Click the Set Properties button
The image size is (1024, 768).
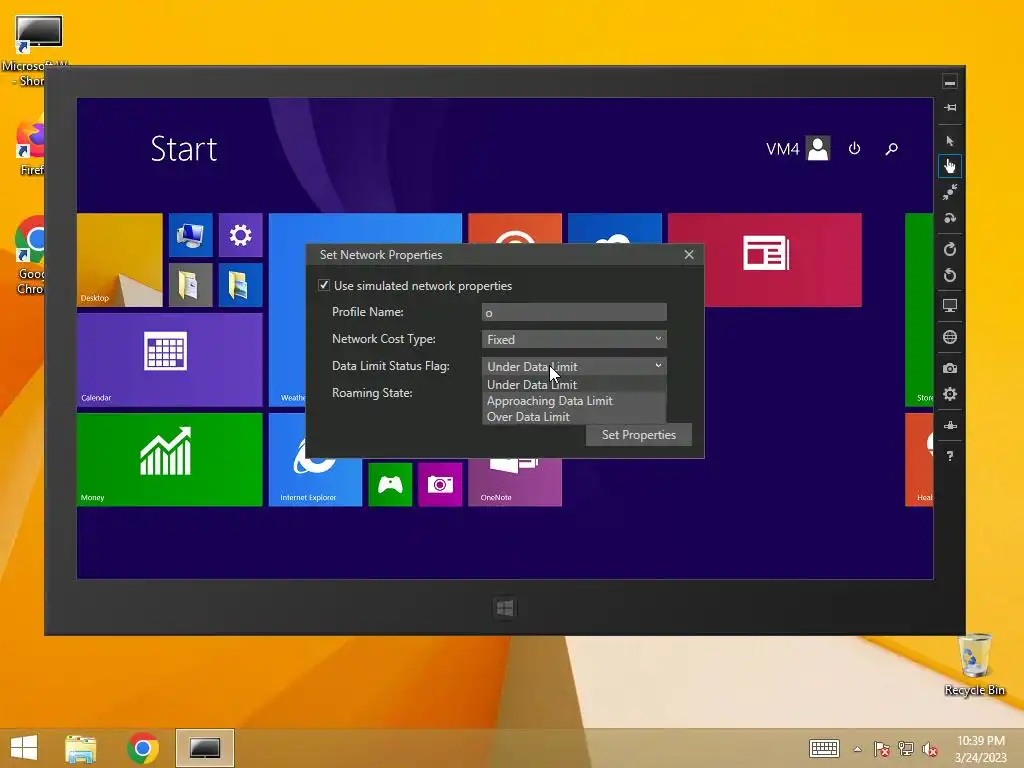pos(638,435)
